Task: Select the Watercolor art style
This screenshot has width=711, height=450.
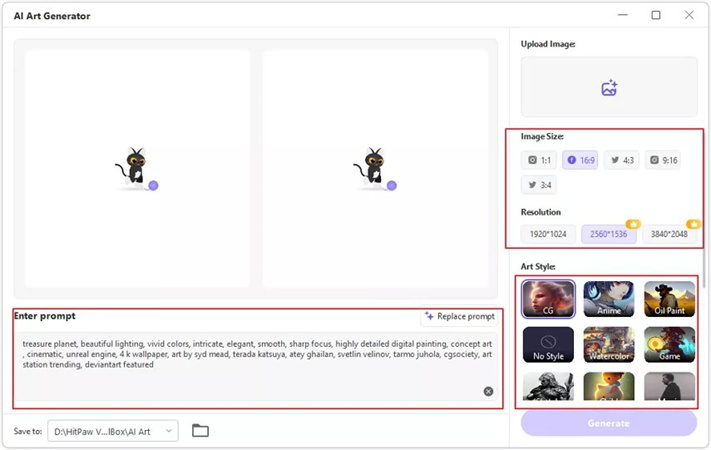Action: [609, 345]
